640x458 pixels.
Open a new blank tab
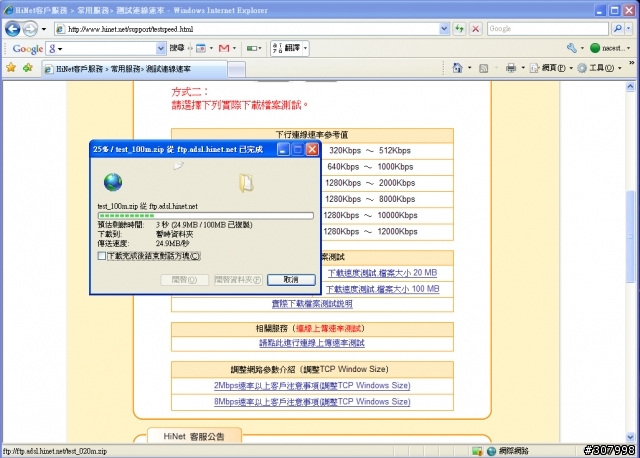point(236,69)
